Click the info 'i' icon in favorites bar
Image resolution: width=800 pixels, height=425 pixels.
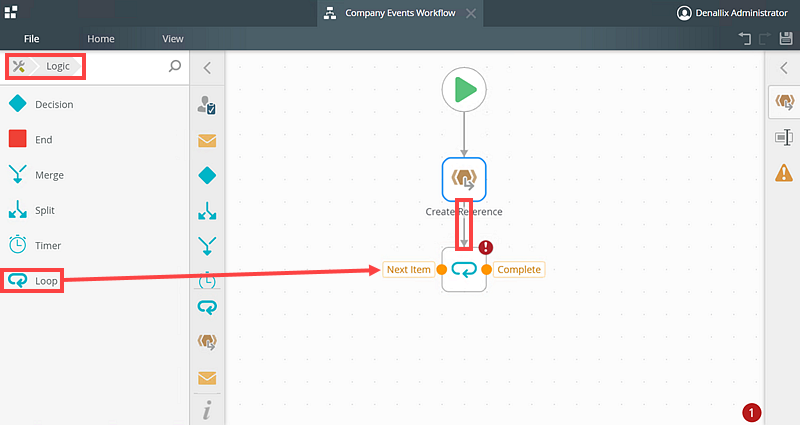[x=207, y=410]
